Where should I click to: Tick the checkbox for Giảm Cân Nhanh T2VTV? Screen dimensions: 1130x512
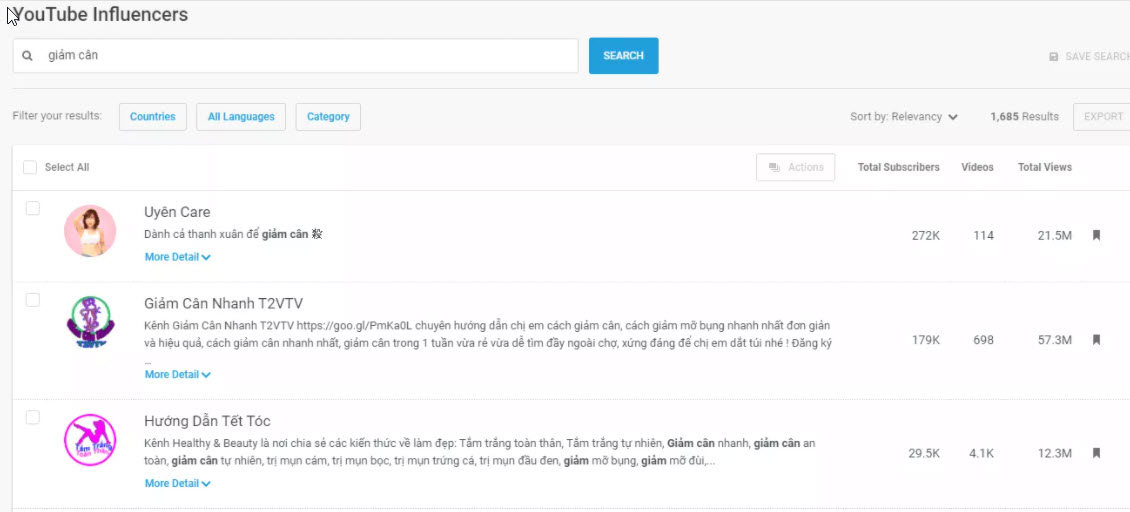(x=33, y=300)
